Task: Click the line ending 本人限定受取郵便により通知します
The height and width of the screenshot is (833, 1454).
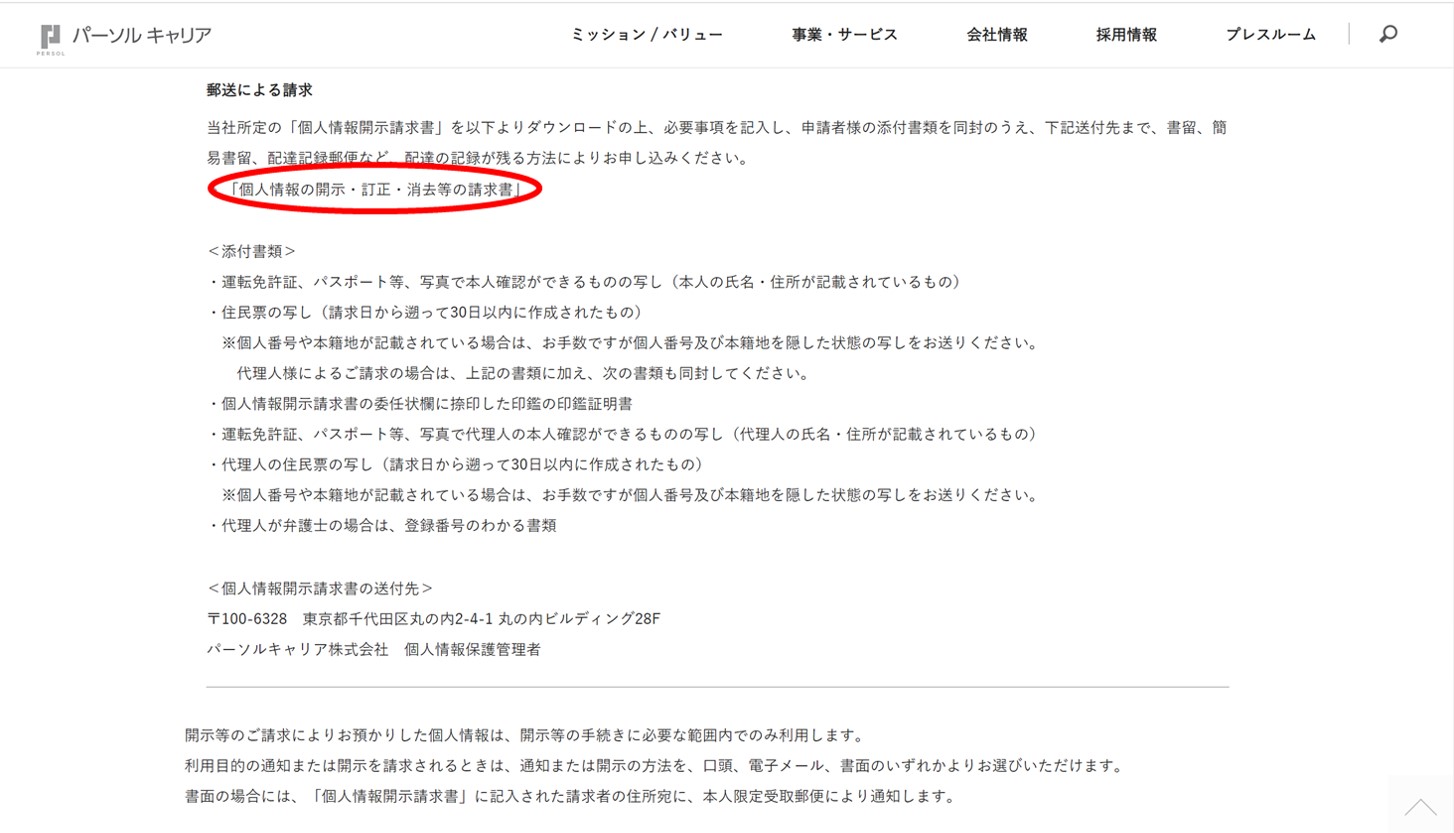Action: 570,798
